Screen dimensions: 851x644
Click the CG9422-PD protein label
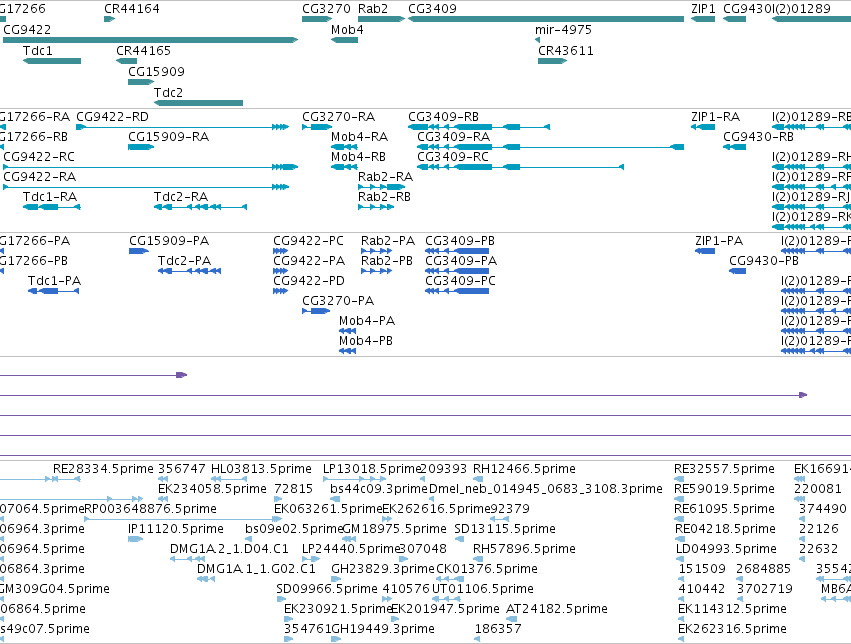coord(309,281)
